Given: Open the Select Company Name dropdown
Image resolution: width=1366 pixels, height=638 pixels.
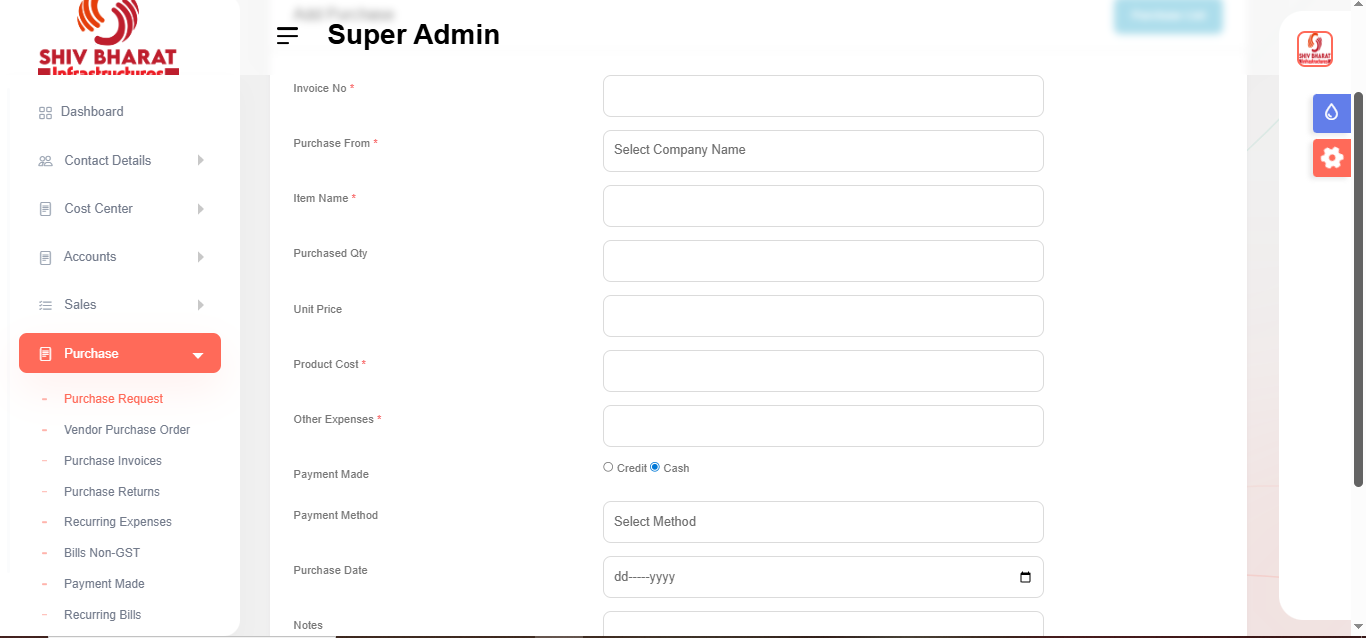Looking at the screenshot, I should [x=822, y=150].
